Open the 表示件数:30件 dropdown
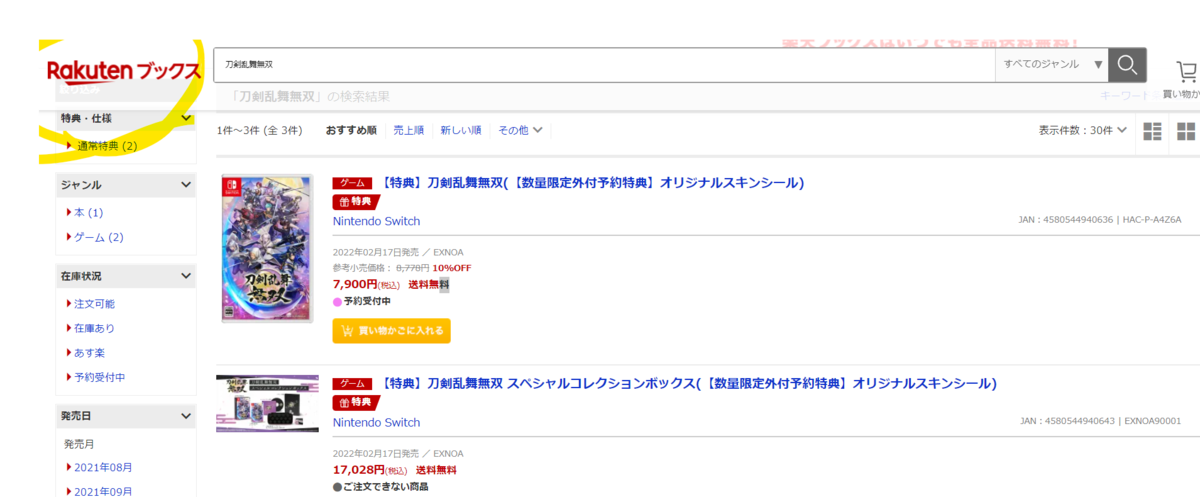1200x497 pixels. tap(1083, 130)
